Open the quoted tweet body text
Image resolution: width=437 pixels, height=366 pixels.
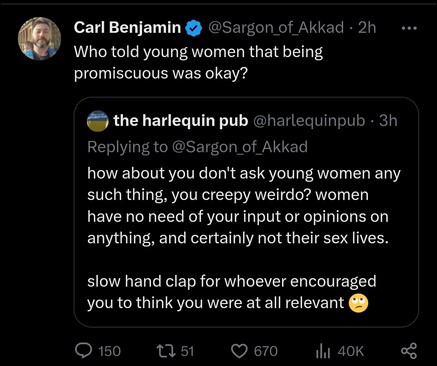click(x=244, y=238)
